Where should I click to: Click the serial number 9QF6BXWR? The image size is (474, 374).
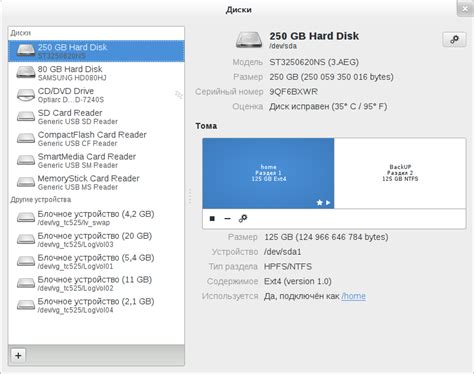coord(293,92)
